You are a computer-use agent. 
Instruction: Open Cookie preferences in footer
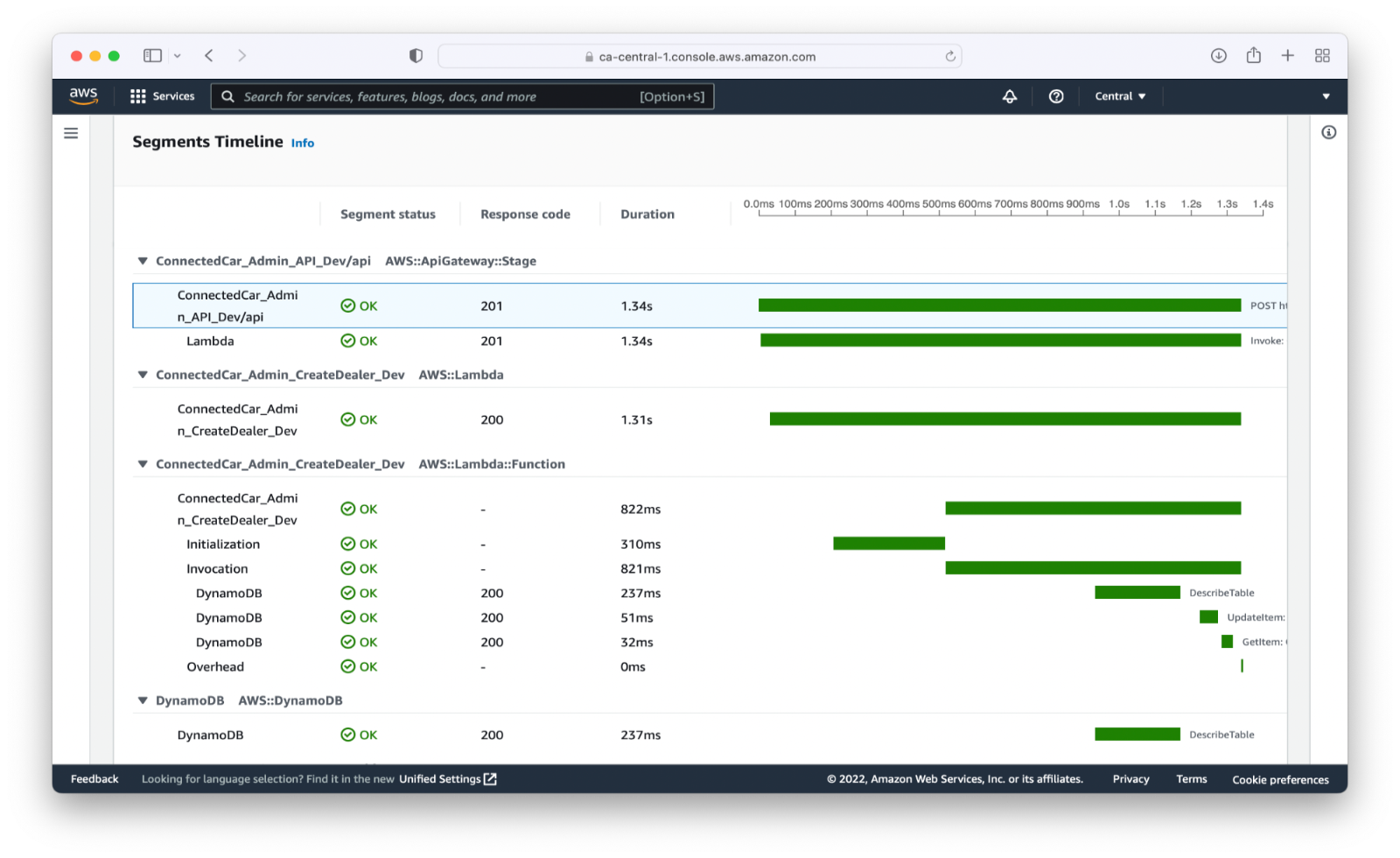pos(1280,779)
